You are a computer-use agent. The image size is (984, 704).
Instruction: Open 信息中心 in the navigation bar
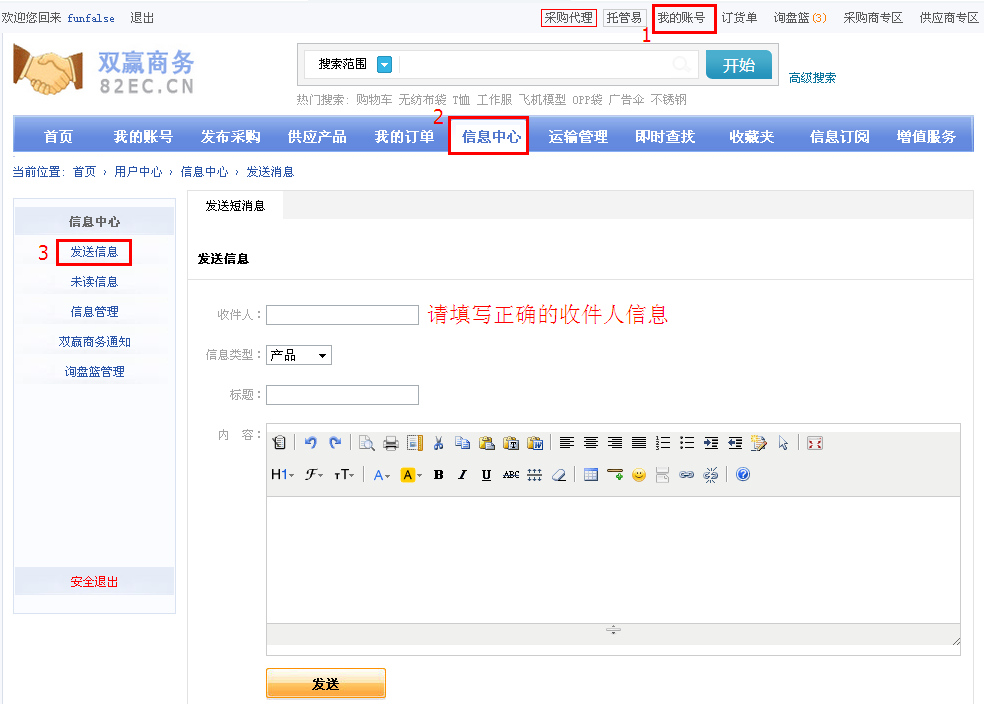[x=491, y=137]
